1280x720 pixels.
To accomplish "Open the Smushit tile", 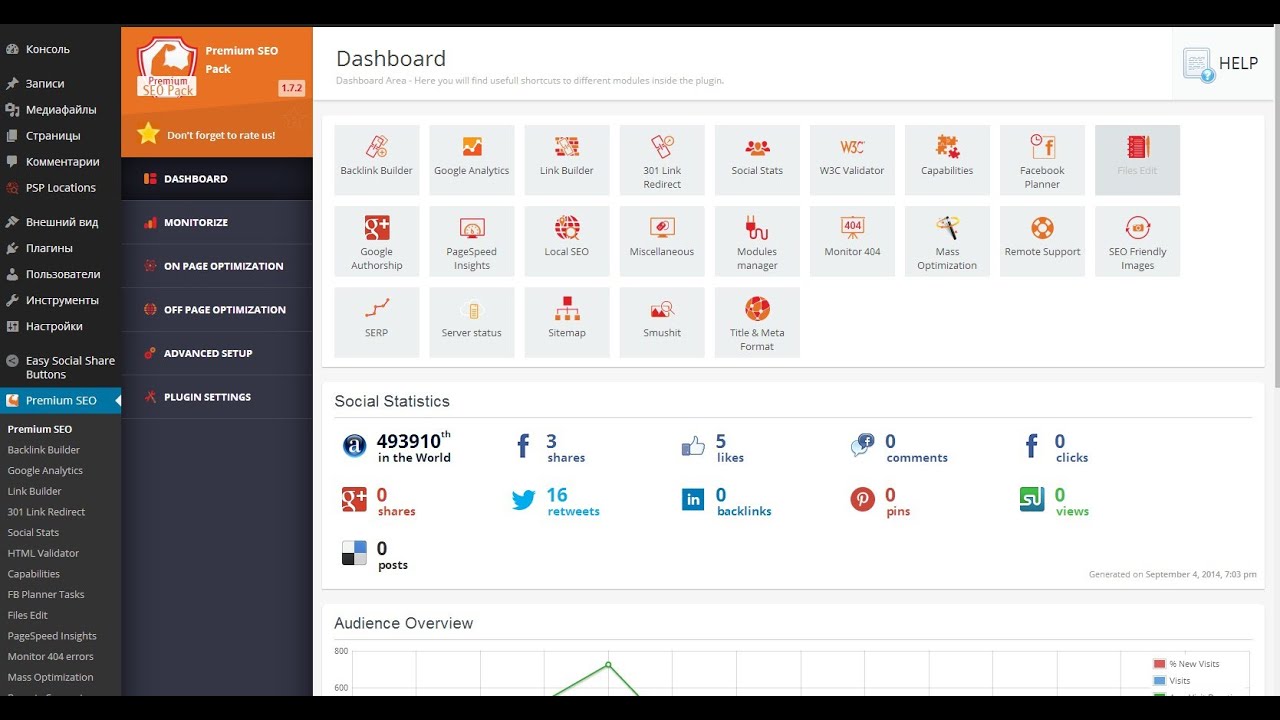I will [x=662, y=322].
